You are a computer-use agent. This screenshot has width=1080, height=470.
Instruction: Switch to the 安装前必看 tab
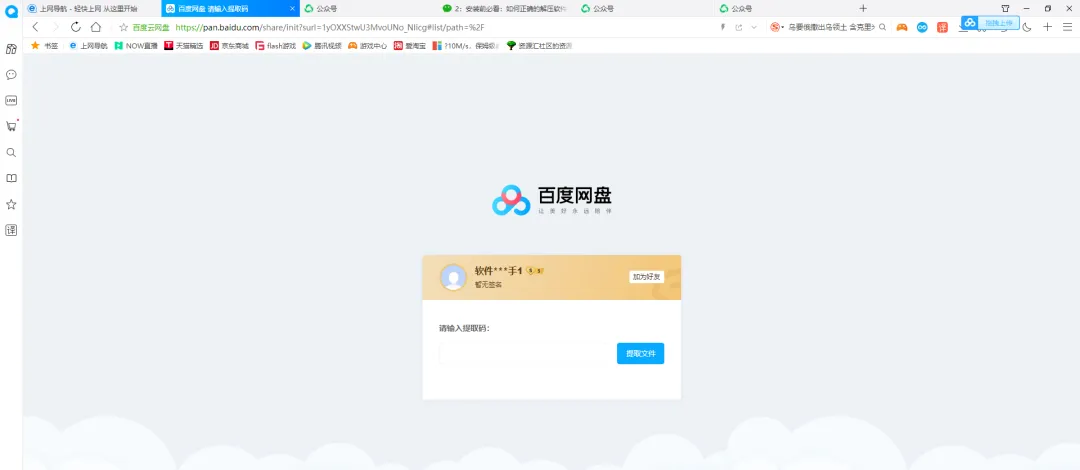(x=508, y=8)
